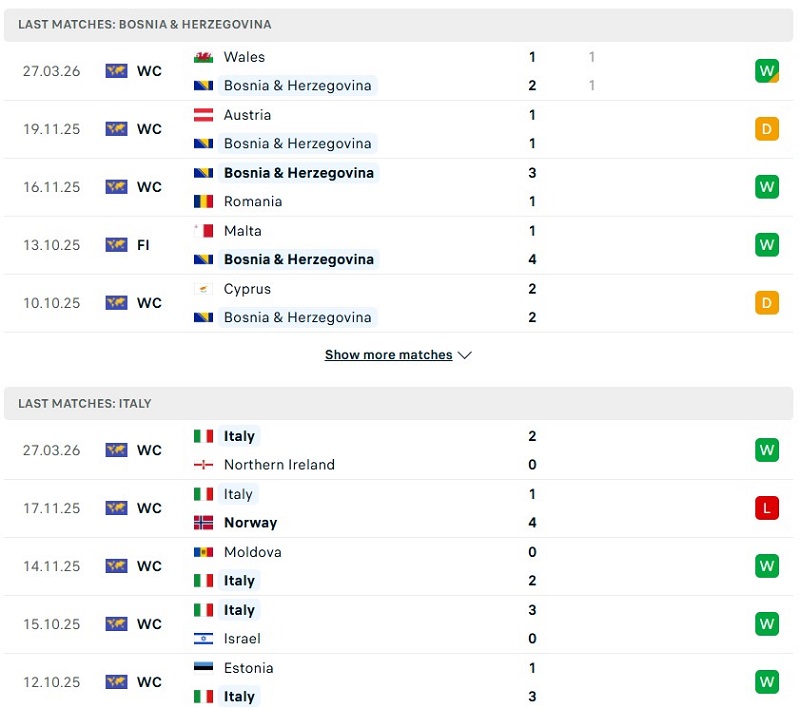This screenshot has width=800, height=708.
Task: Expand the Show more matches chevron
Action: [465, 355]
